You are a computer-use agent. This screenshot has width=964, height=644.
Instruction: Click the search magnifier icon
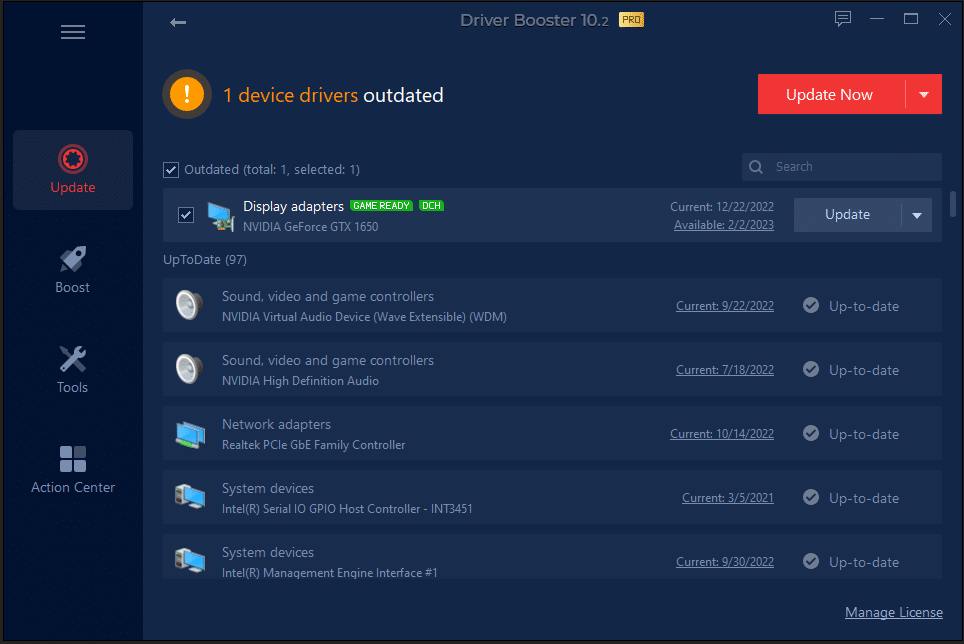(x=756, y=167)
